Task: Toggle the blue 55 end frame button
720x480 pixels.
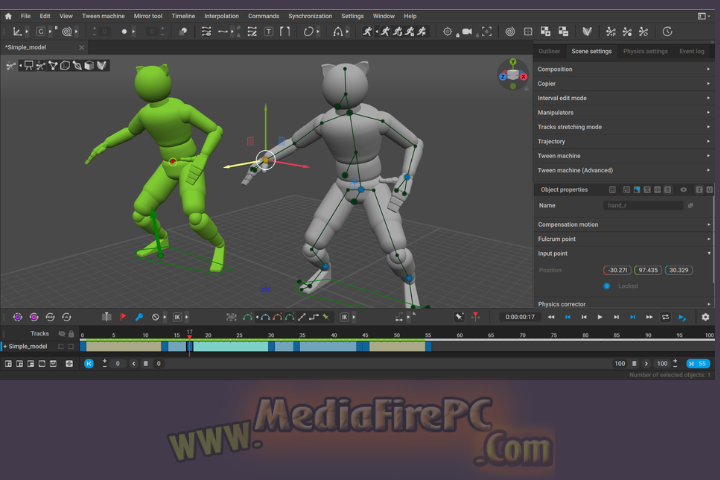Action: click(698, 363)
